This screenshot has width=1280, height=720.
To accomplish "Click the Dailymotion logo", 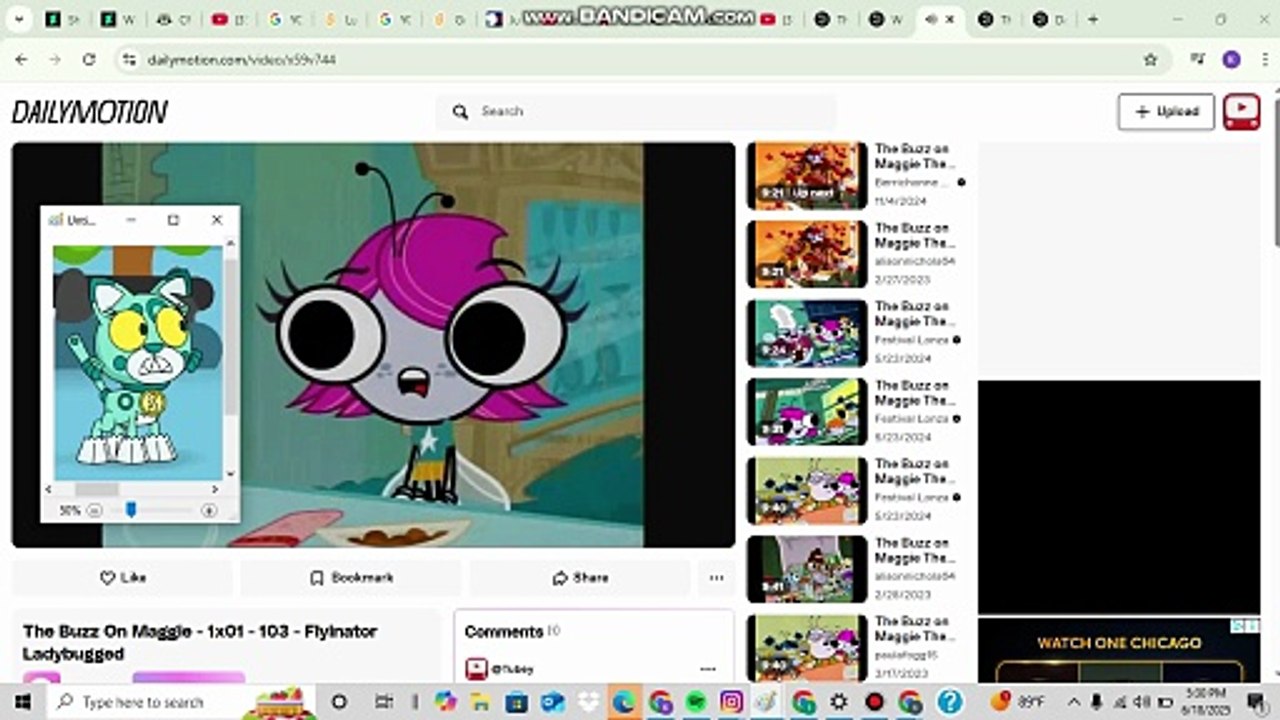I will point(89,112).
